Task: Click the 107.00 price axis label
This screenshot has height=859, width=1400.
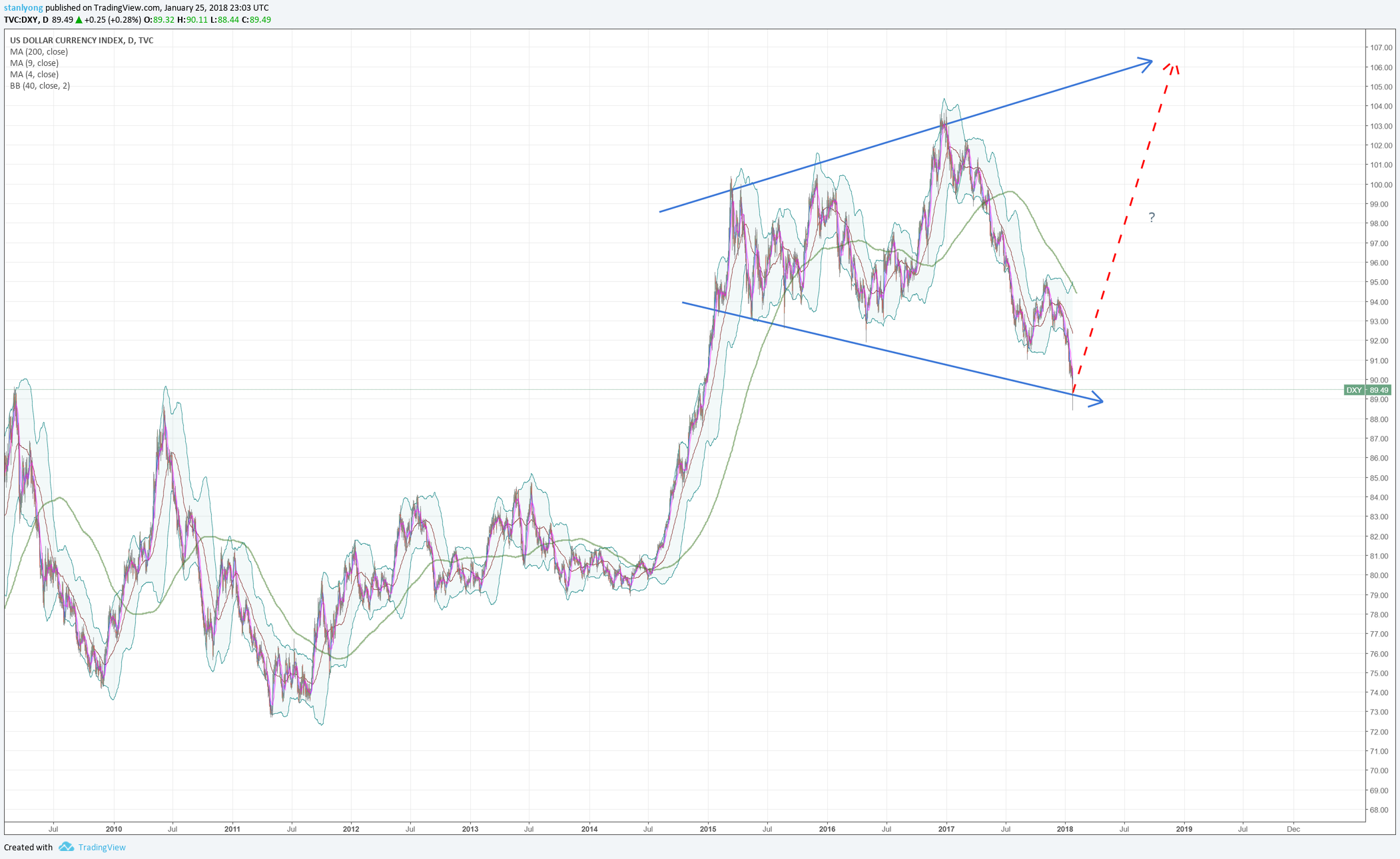Action: point(1381,47)
